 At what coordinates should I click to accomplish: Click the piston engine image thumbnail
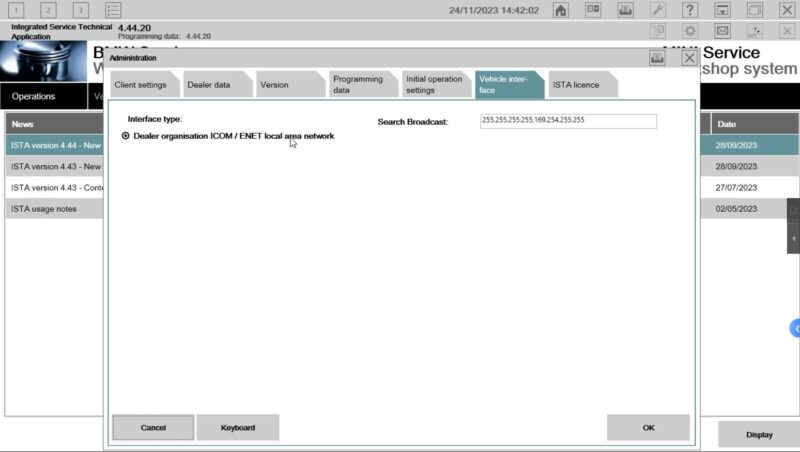click(43, 62)
